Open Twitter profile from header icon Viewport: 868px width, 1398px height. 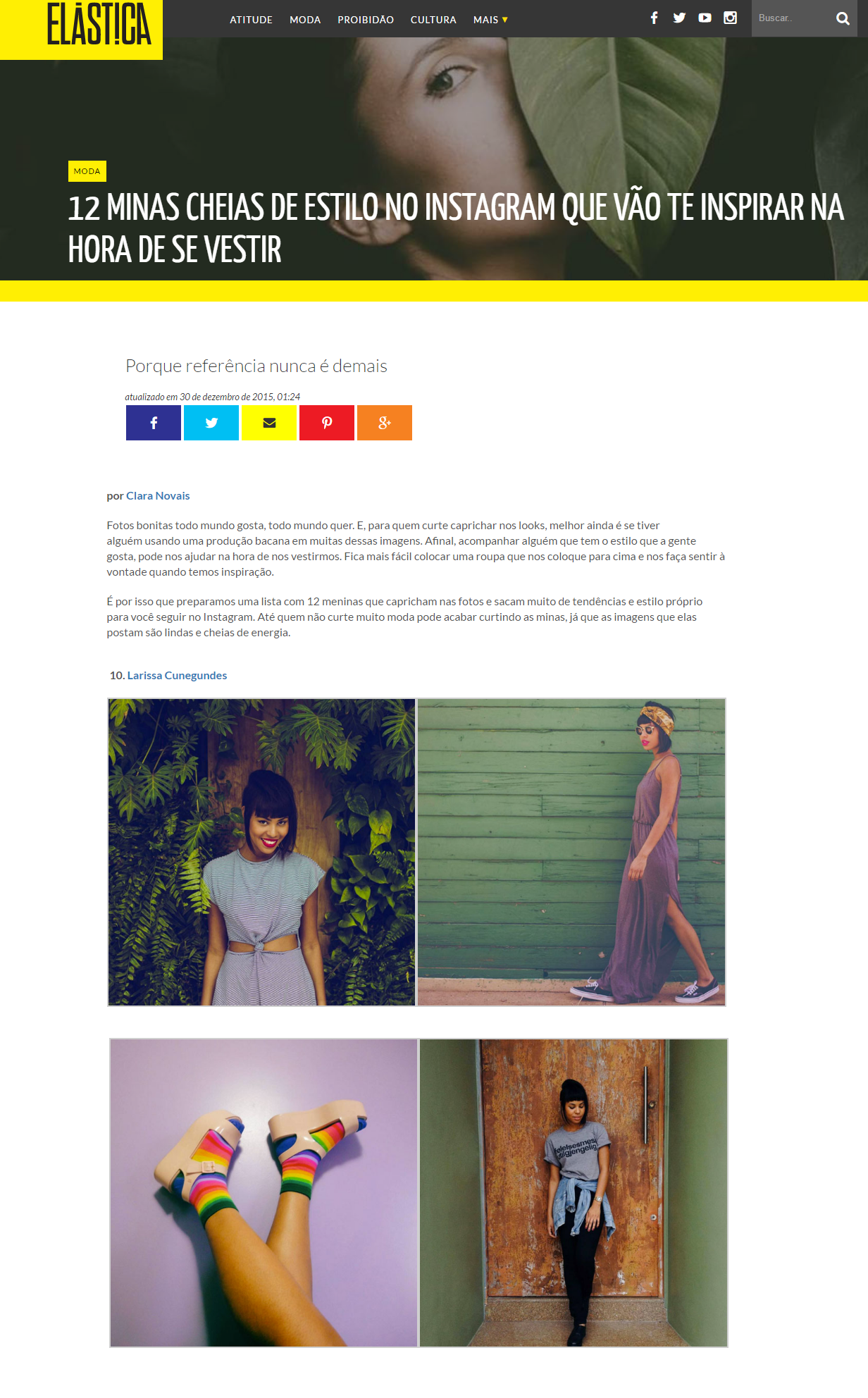click(x=679, y=18)
